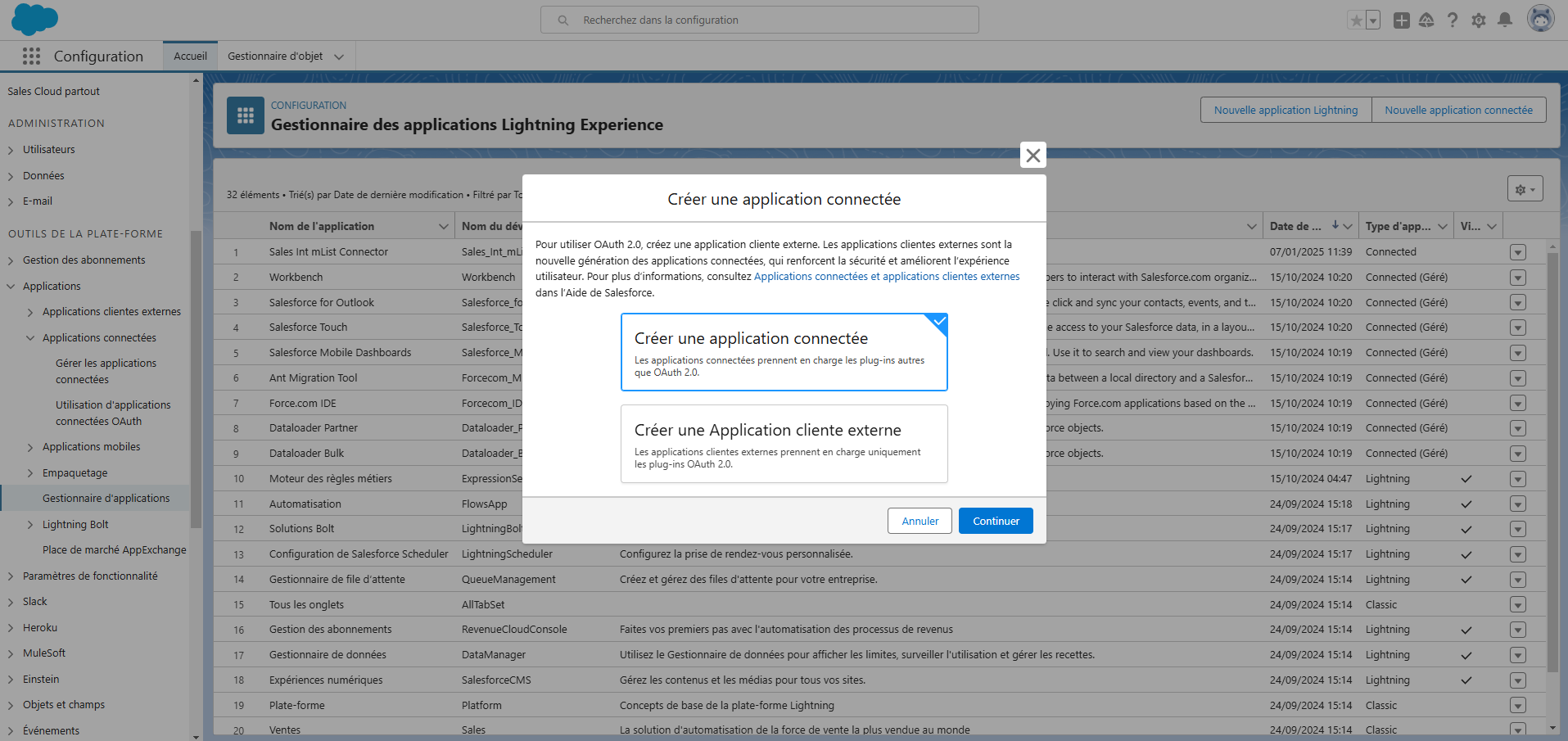Select Créer une application connectée option
Image resolution: width=1568 pixels, height=741 pixels.
784,352
